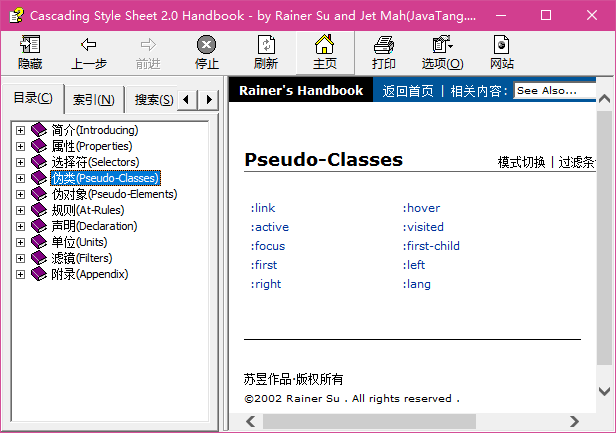616x433 pixels.
Task: Expand the 简介(Introducing) tree node
Action: tap(20, 130)
